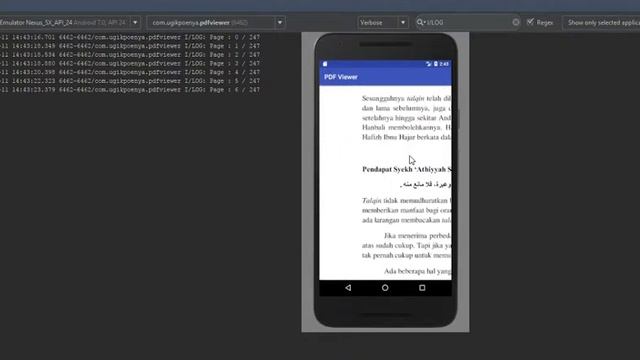Click the Pendapat Syekh heading in PDF
This screenshot has height=360, width=640.
click(407, 169)
